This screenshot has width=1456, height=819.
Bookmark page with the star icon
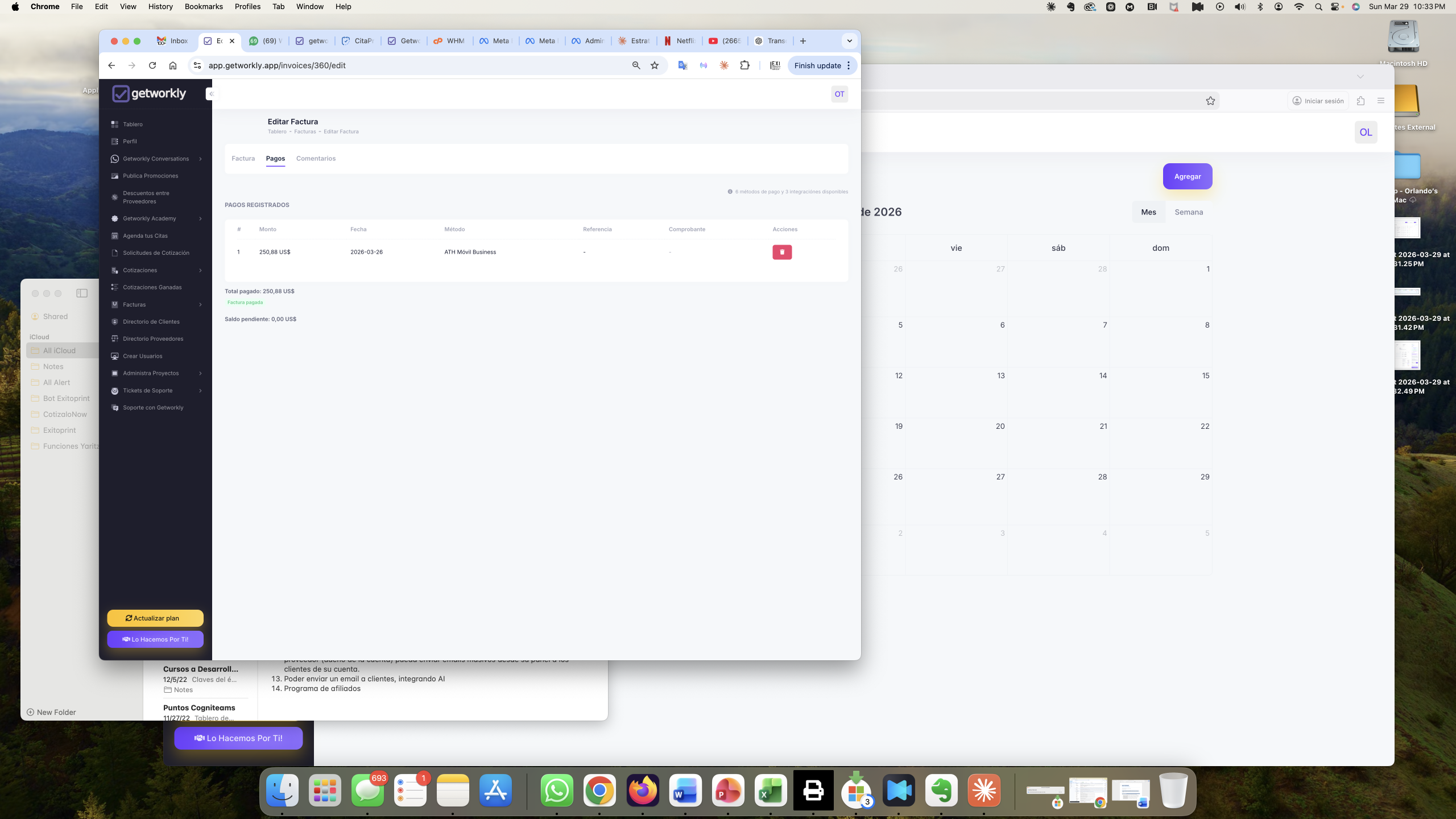tap(655, 65)
